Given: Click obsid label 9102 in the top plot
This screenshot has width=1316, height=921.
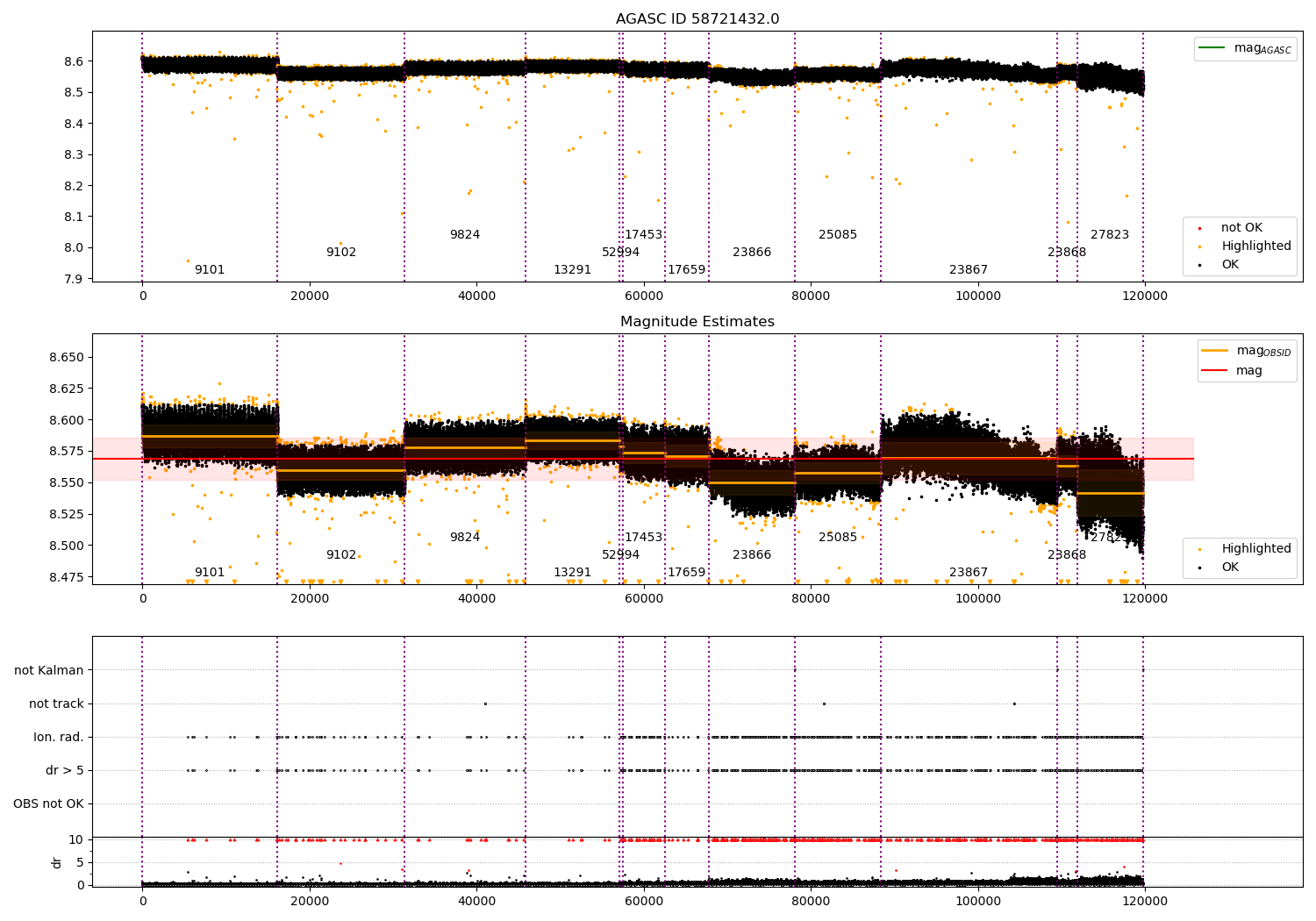Looking at the screenshot, I should point(341,253).
